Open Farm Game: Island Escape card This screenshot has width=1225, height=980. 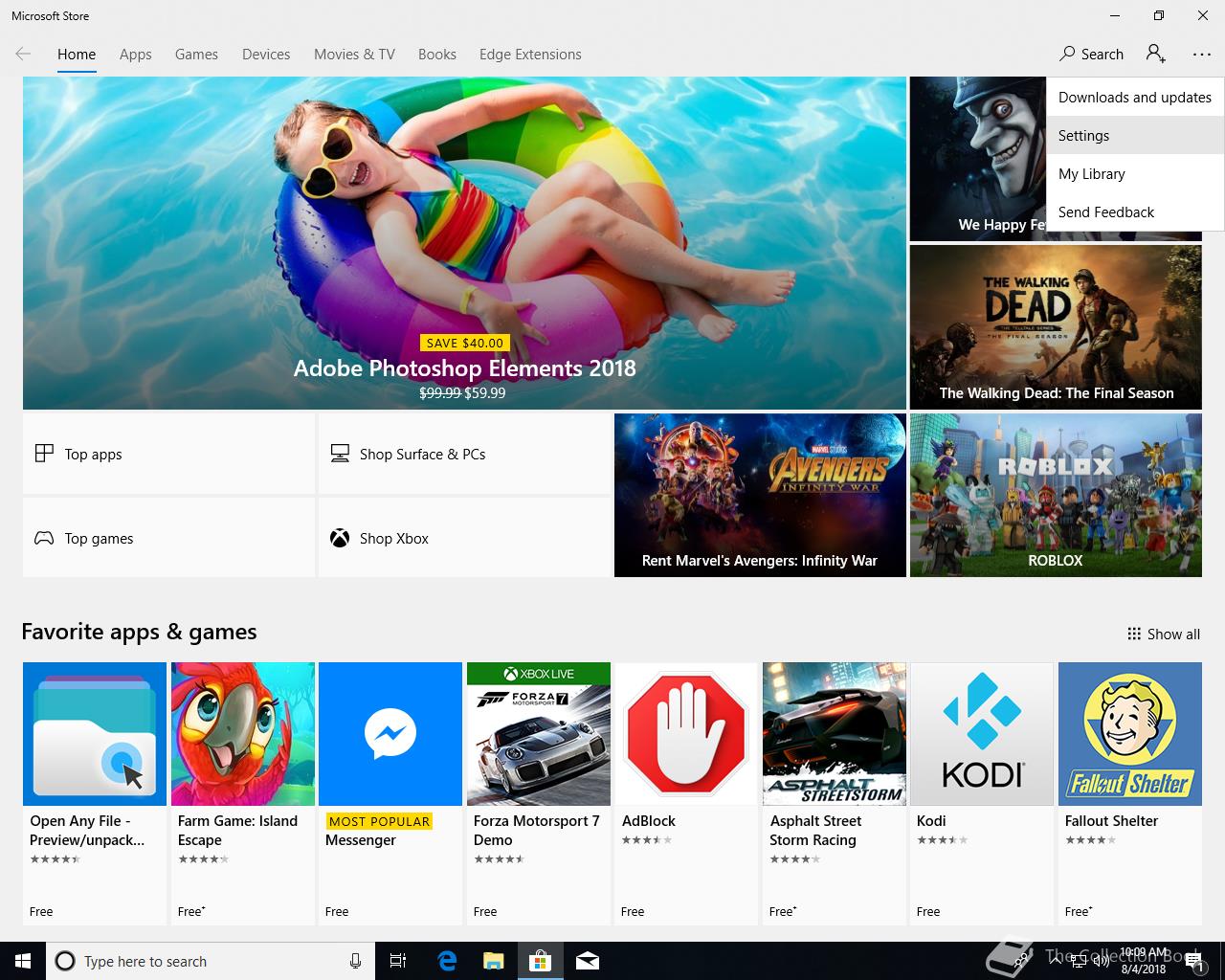click(x=243, y=793)
